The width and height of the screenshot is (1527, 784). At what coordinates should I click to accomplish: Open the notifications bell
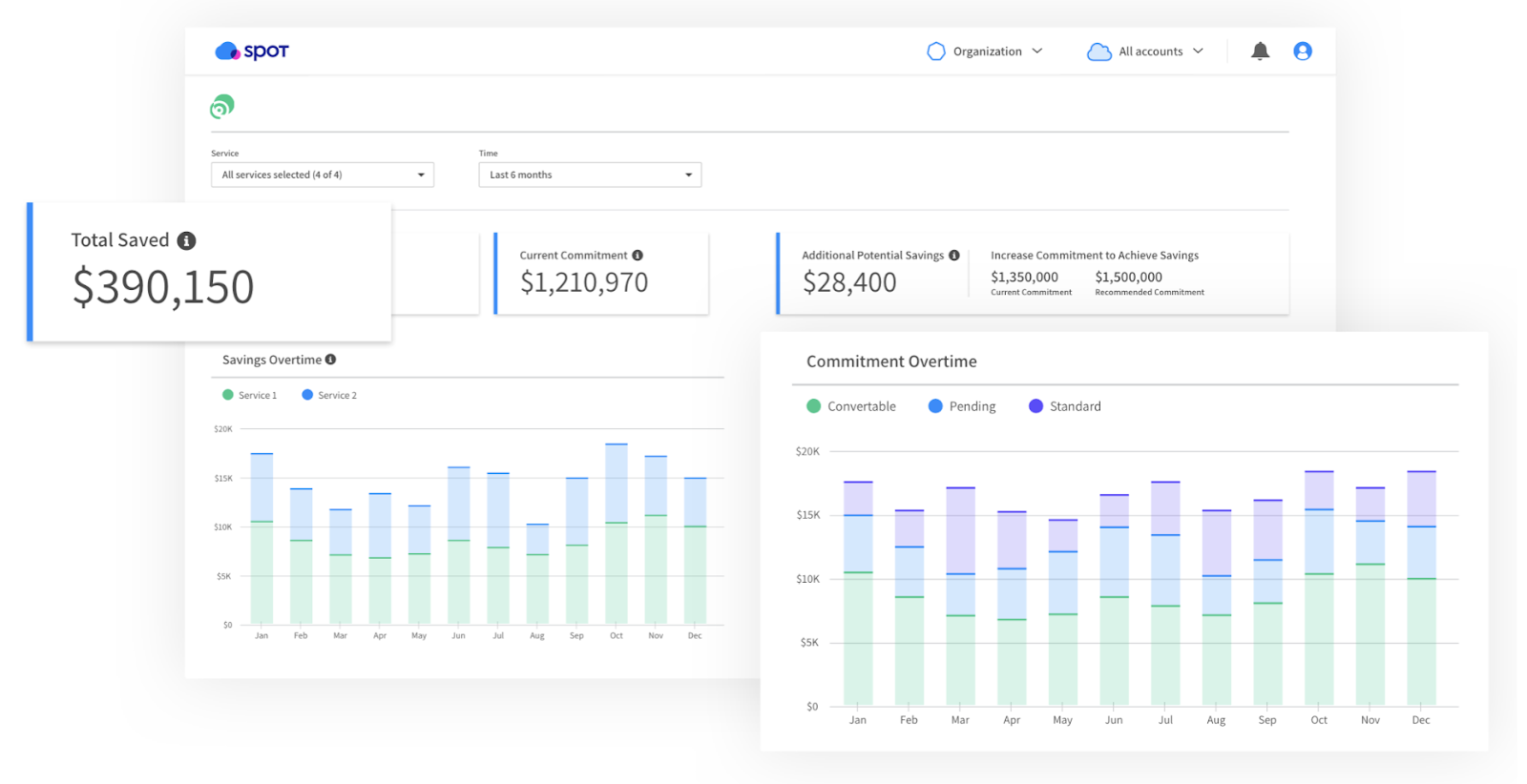tap(1260, 52)
